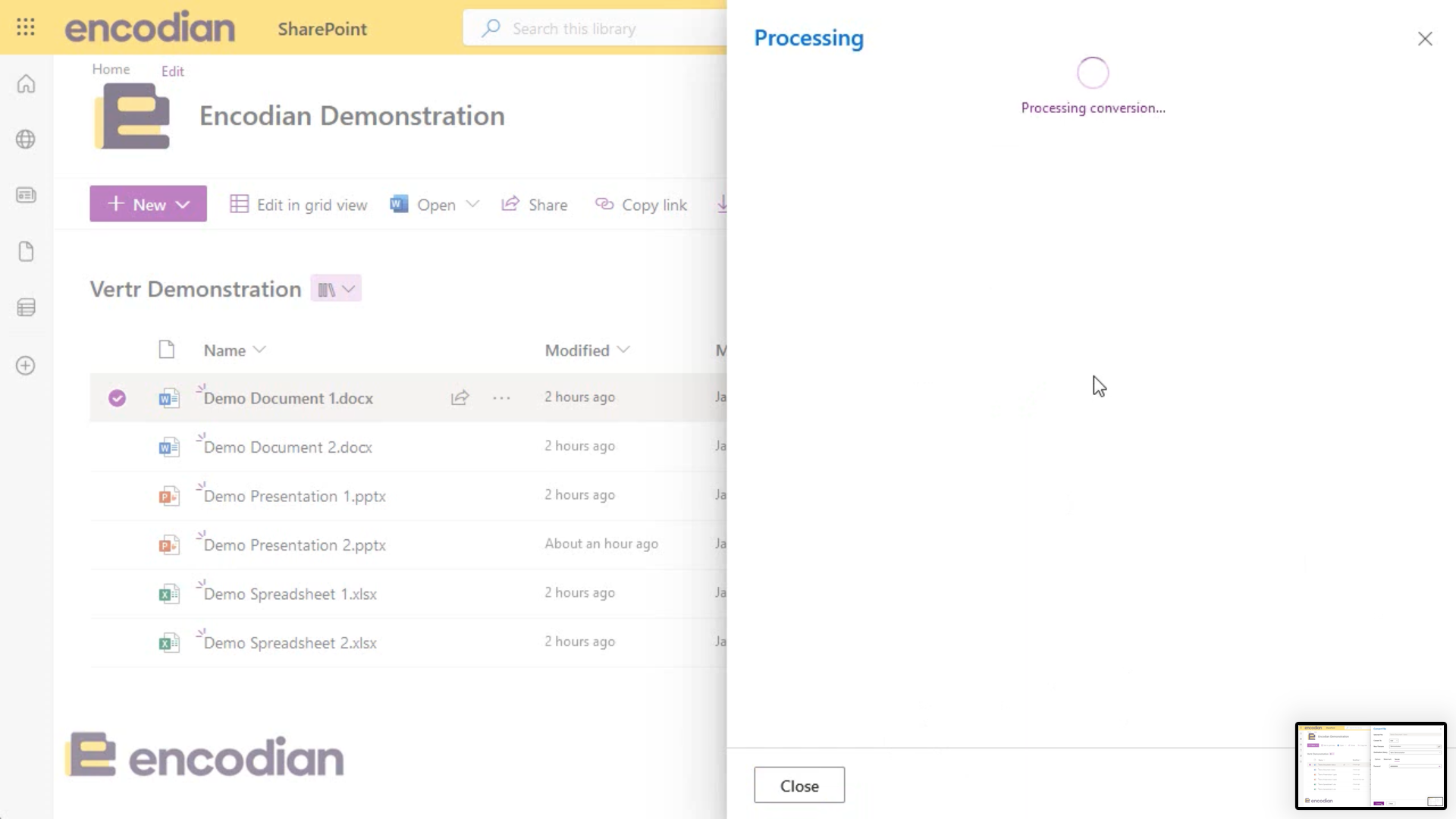The width and height of the screenshot is (1456, 819).
Task: Click the Processing panel heading
Action: click(808, 39)
